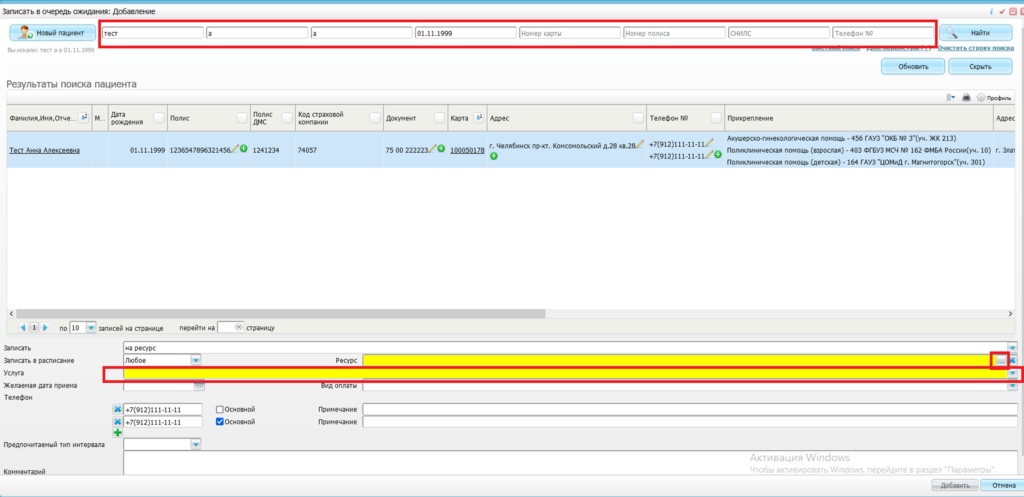Click the Добавить button at the bottom
This screenshot has width=1024, height=497.
[x=955, y=486]
